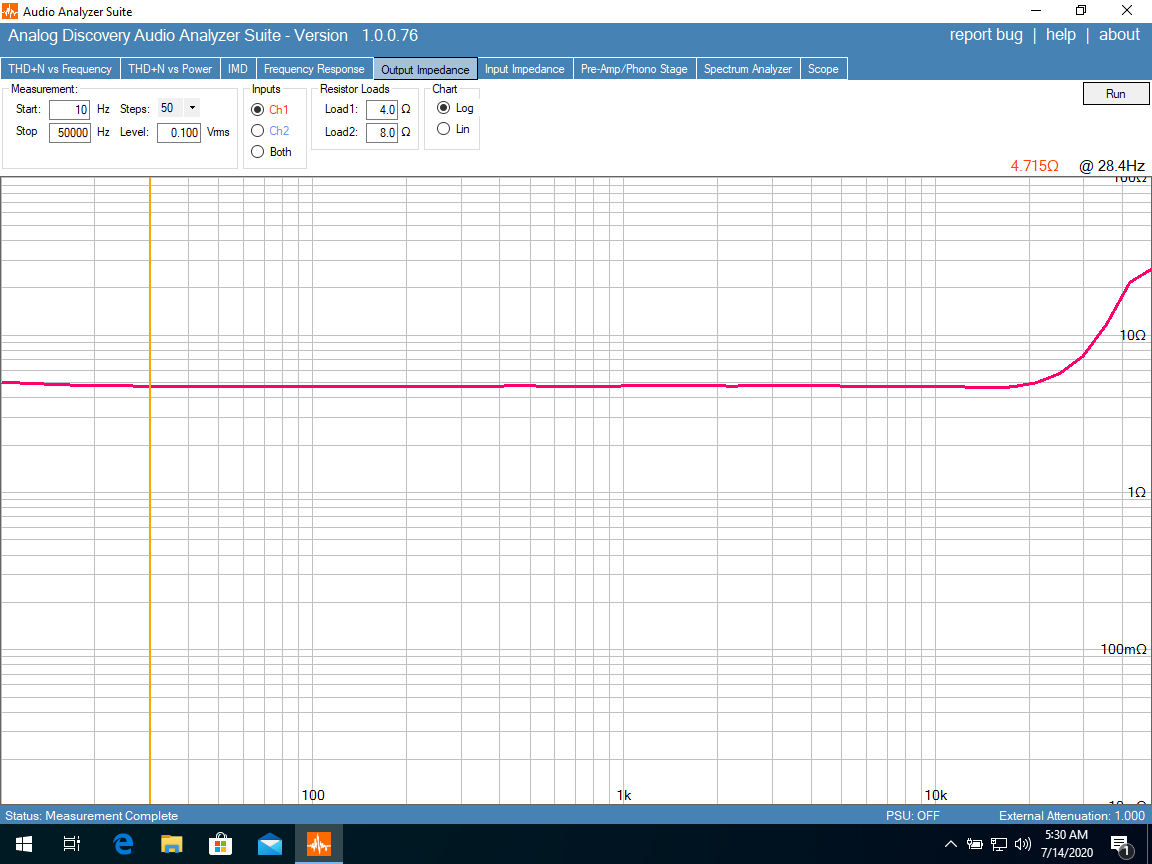
Task: Select Both inputs radio button
Action: [257, 152]
